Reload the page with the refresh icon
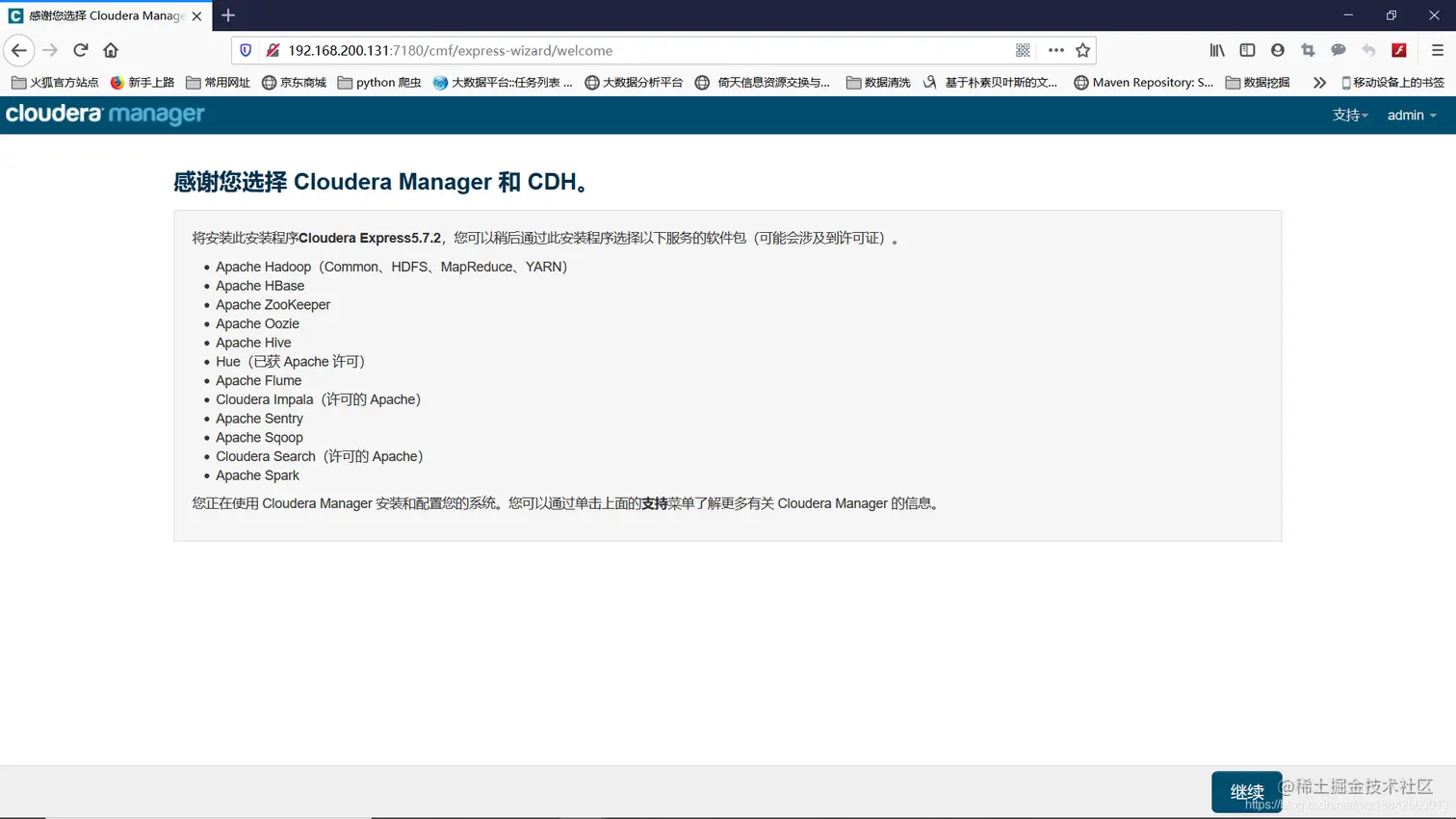This screenshot has width=1456, height=819. (81, 50)
